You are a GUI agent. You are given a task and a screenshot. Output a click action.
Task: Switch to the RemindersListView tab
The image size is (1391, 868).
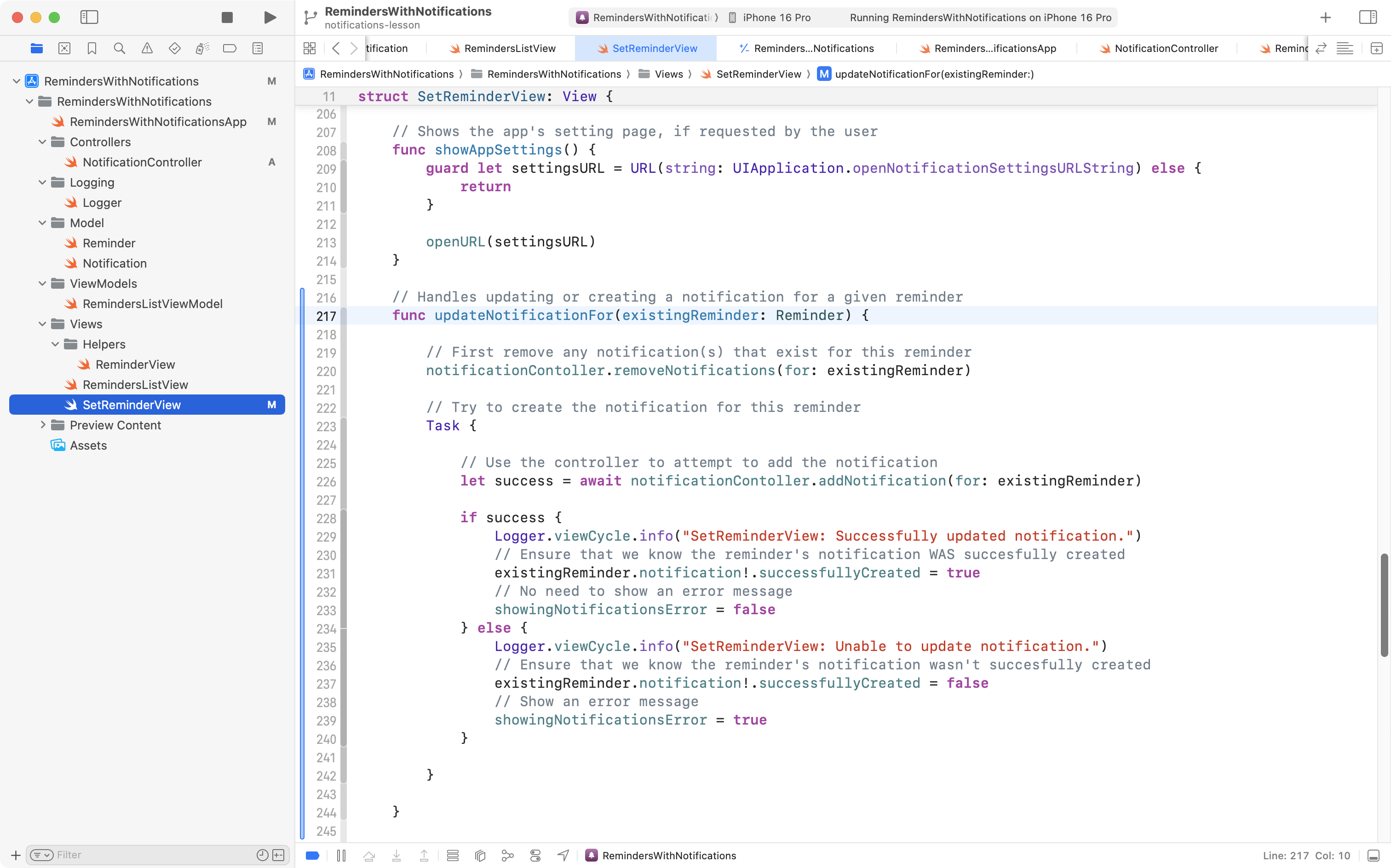click(509, 48)
